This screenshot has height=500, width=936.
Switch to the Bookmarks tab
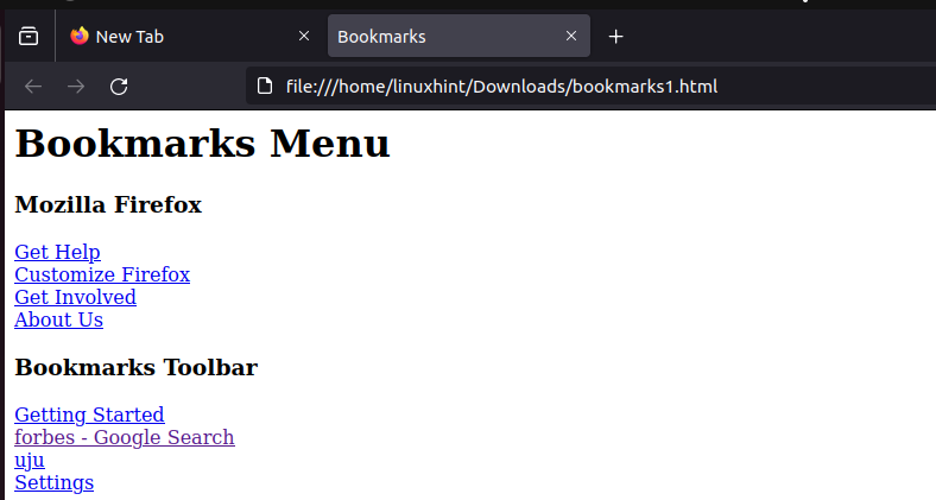(x=458, y=36)
